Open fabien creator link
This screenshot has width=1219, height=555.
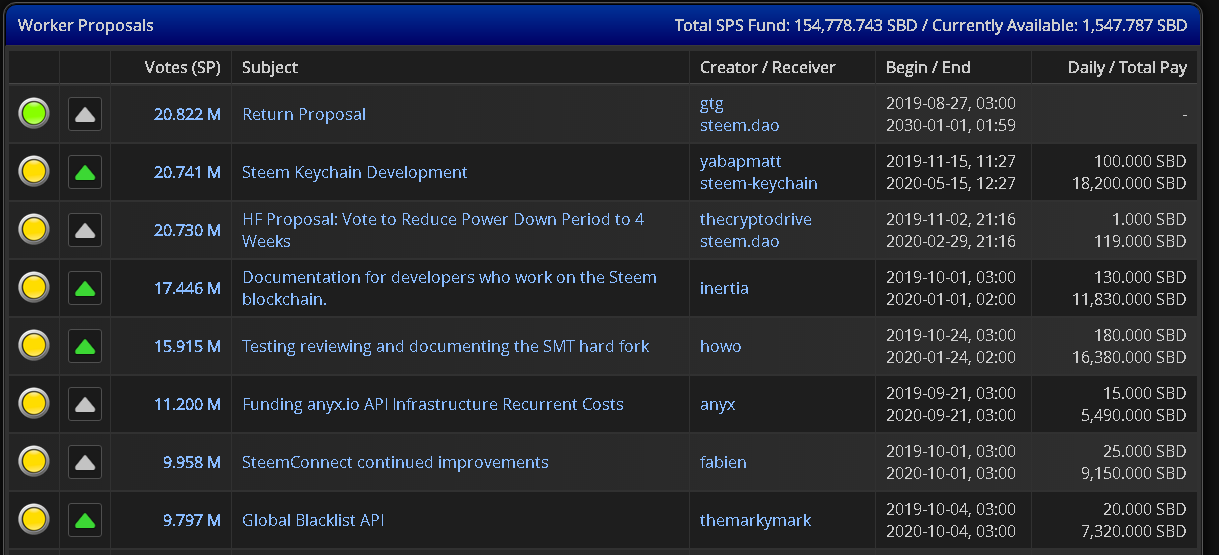tap(723, 462)
